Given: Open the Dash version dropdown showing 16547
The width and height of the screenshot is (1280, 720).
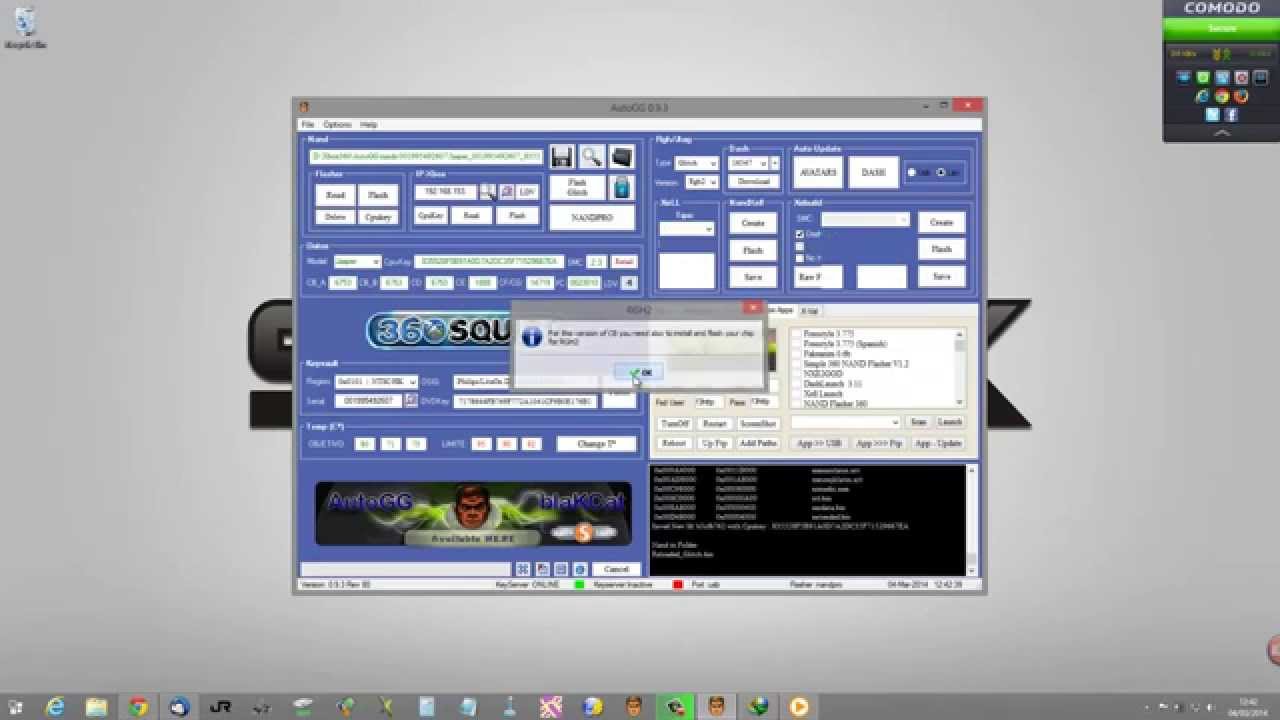Looking at the screenshot, I should point(748,163).
